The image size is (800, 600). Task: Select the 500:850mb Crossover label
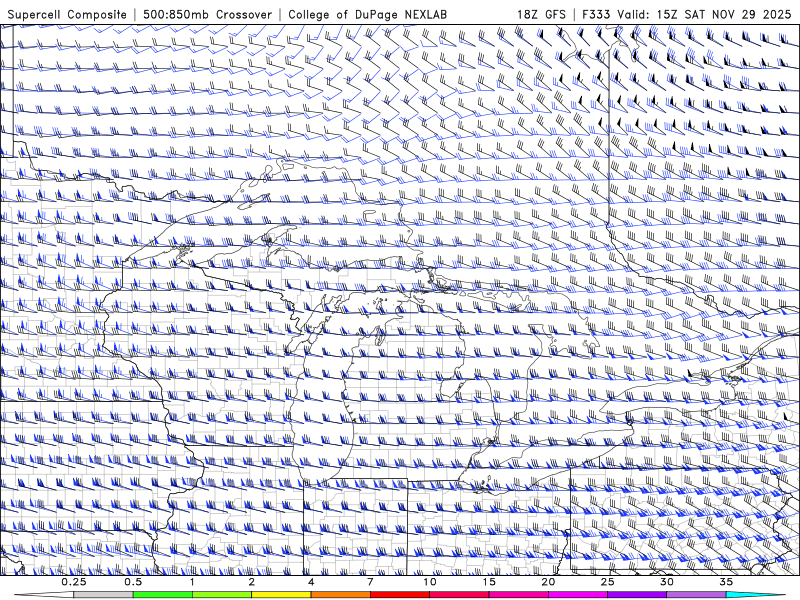(x=208, y=15)
